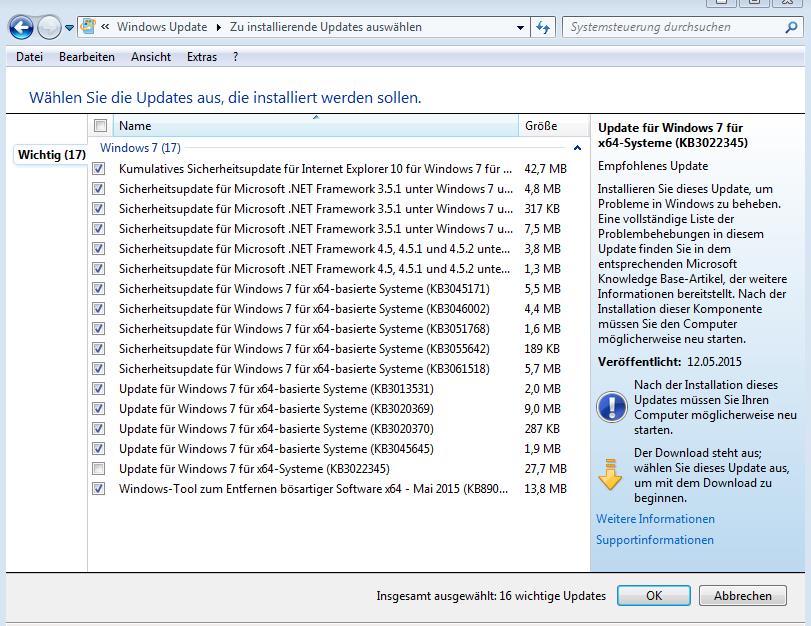Open the Datei menu

(x=29, y=57)
